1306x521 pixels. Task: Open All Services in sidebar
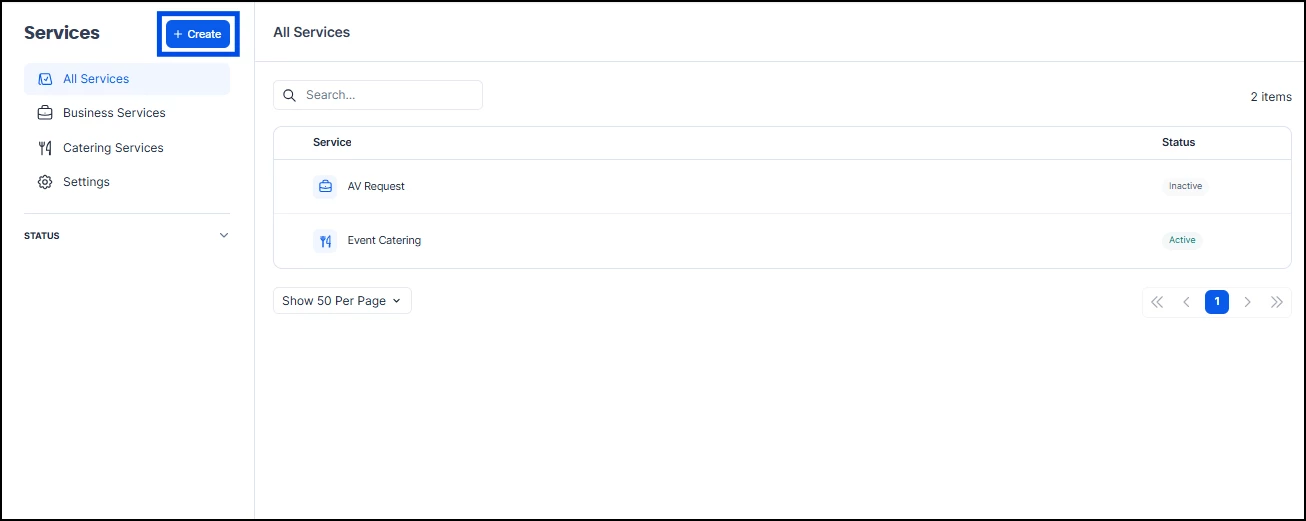[x=127, y=79]
